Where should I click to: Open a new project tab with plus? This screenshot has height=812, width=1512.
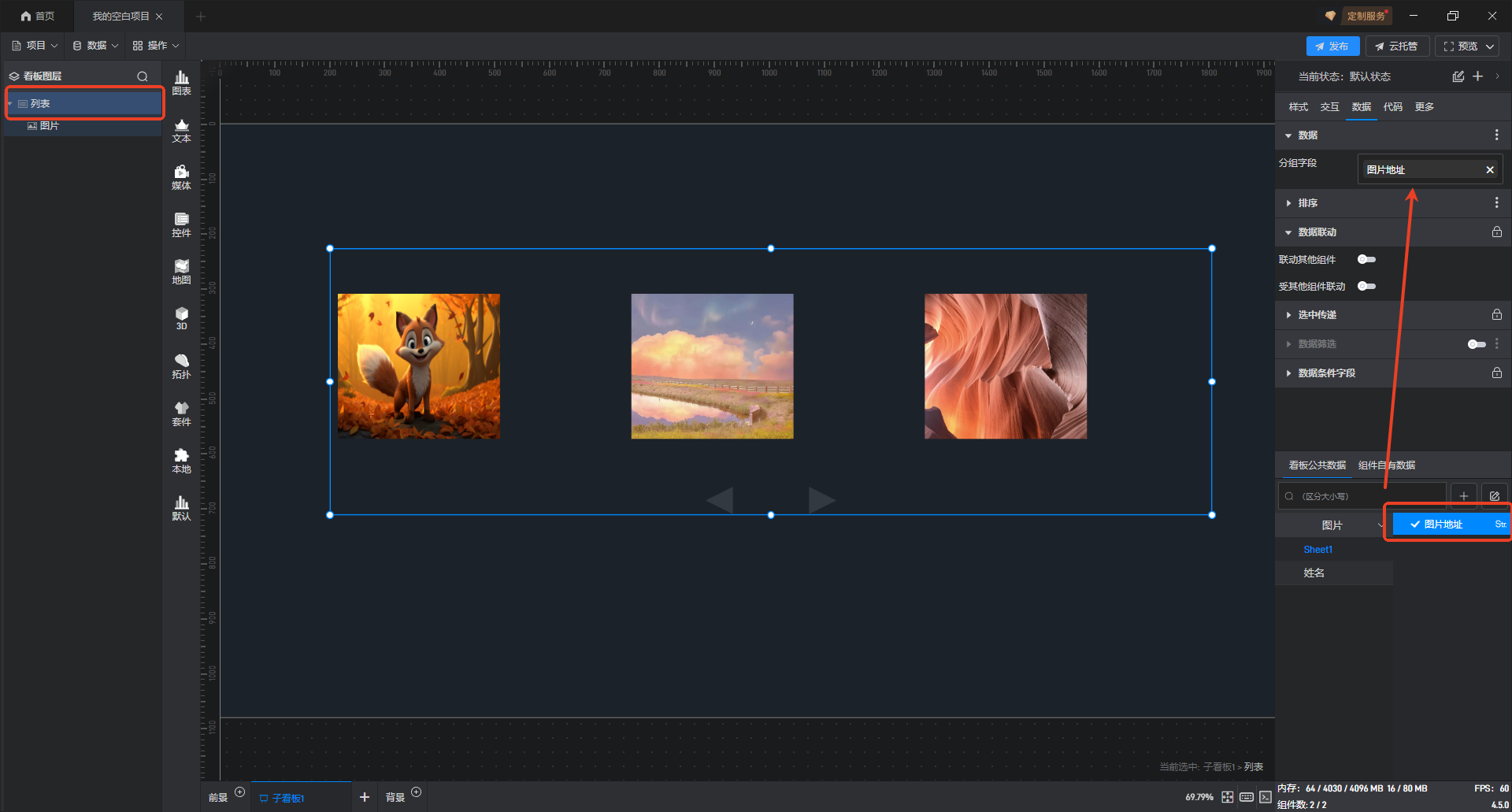(x=200, y=16)
